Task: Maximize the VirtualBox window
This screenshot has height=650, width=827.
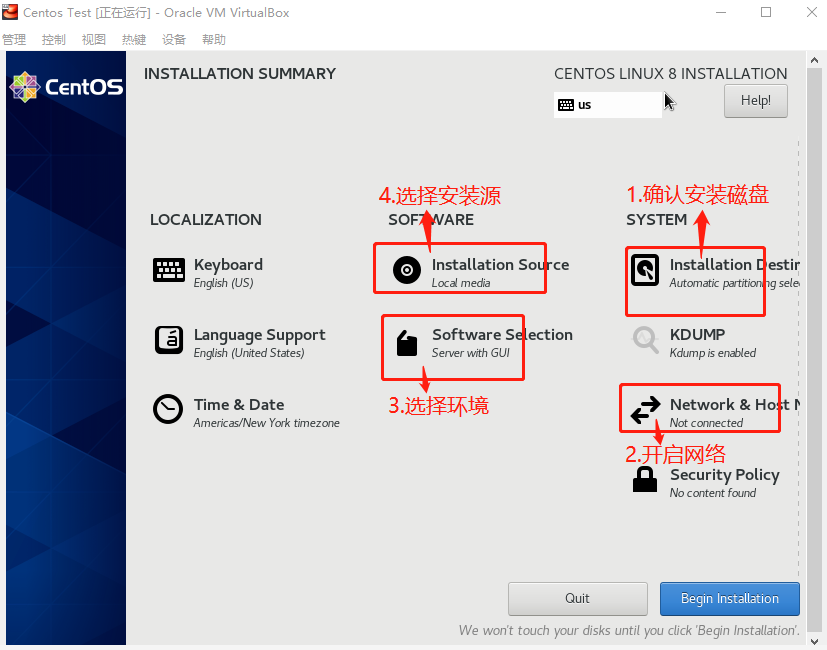Action: [x=766, y=12]
